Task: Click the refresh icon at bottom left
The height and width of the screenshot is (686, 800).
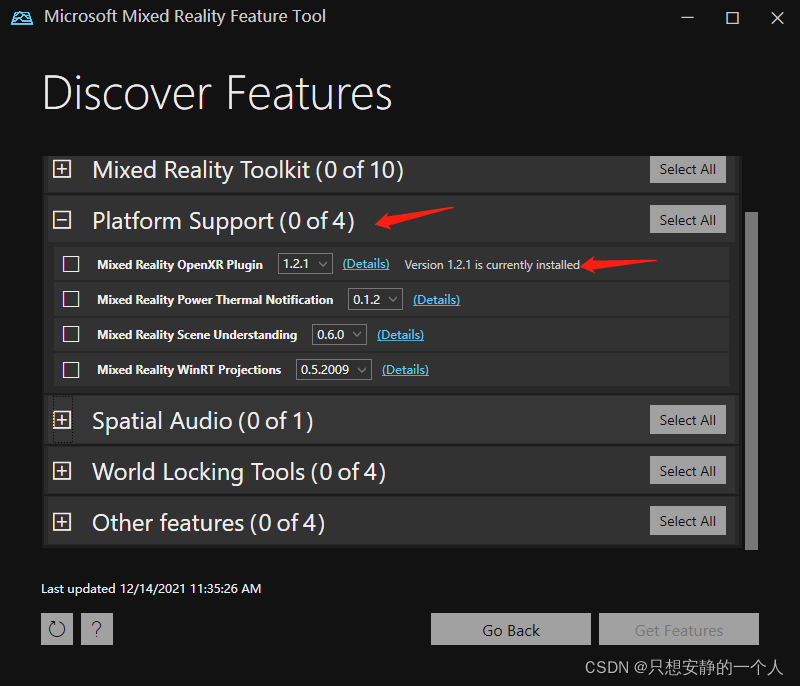Action: pos(56,629)
